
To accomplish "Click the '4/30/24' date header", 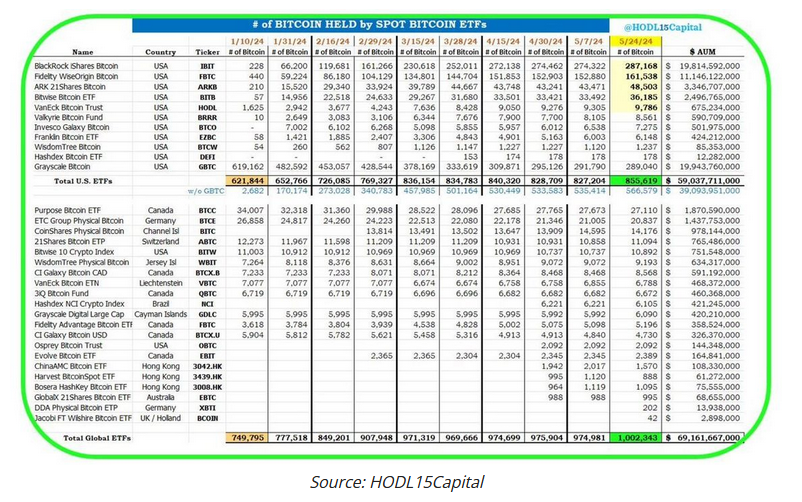I will pyautogui.click(x=546, y=41).
